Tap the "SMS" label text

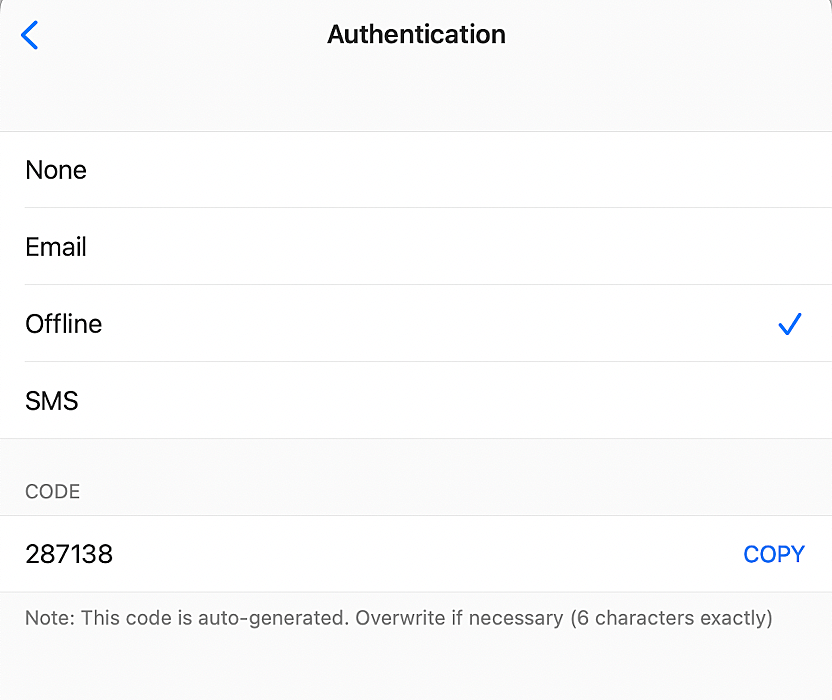[52, 401]
